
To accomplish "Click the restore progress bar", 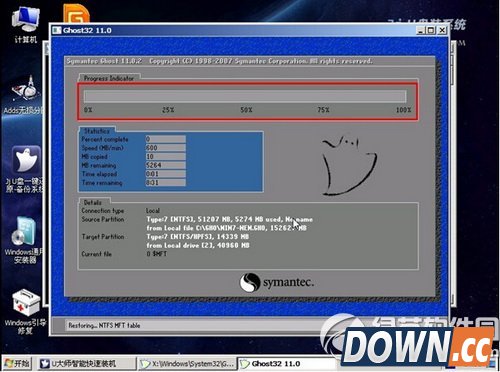I will [245, 96].
